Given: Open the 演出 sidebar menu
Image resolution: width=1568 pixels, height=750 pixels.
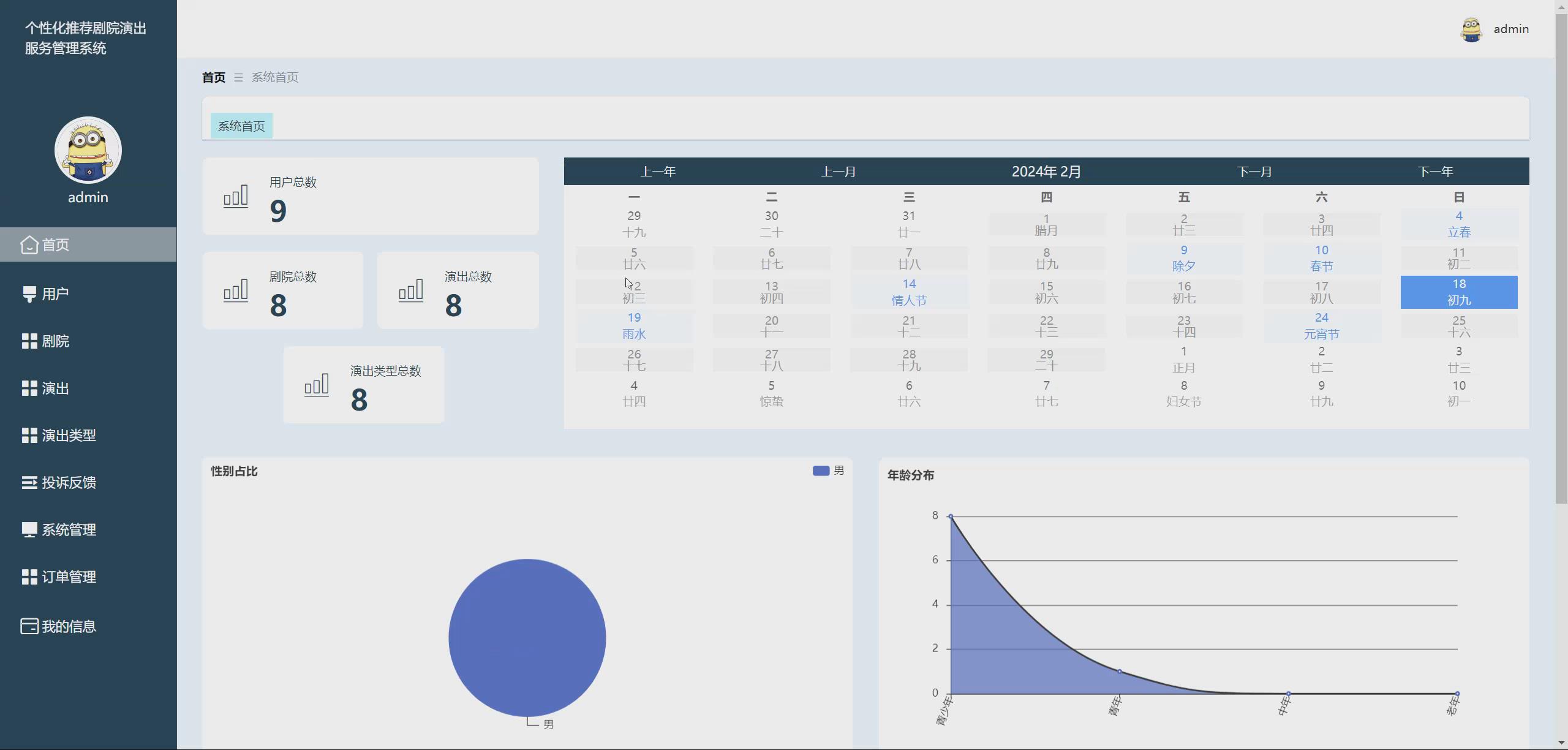Looking at the screenshot, I should click(x=55, y=388).
